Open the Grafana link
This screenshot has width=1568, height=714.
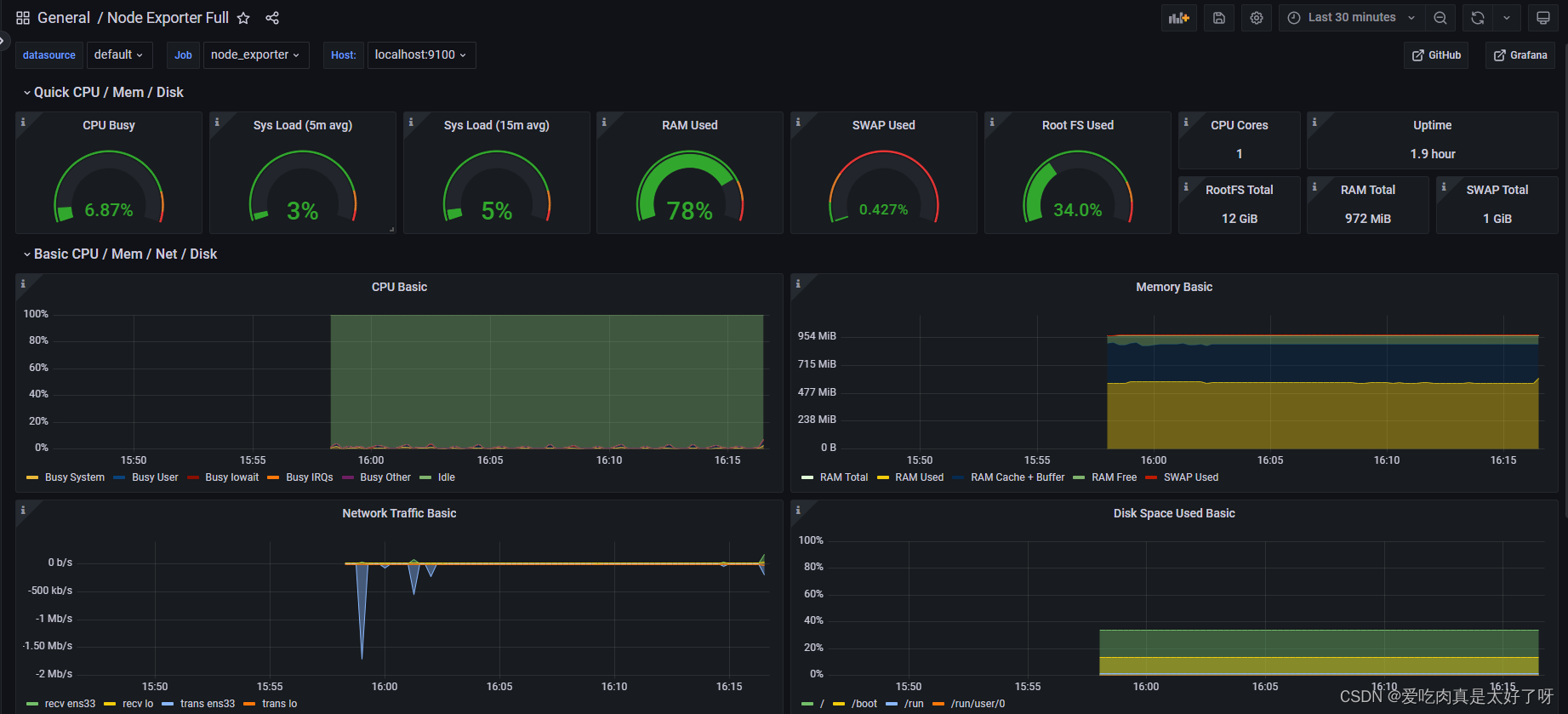click(x=1520, y=55)
